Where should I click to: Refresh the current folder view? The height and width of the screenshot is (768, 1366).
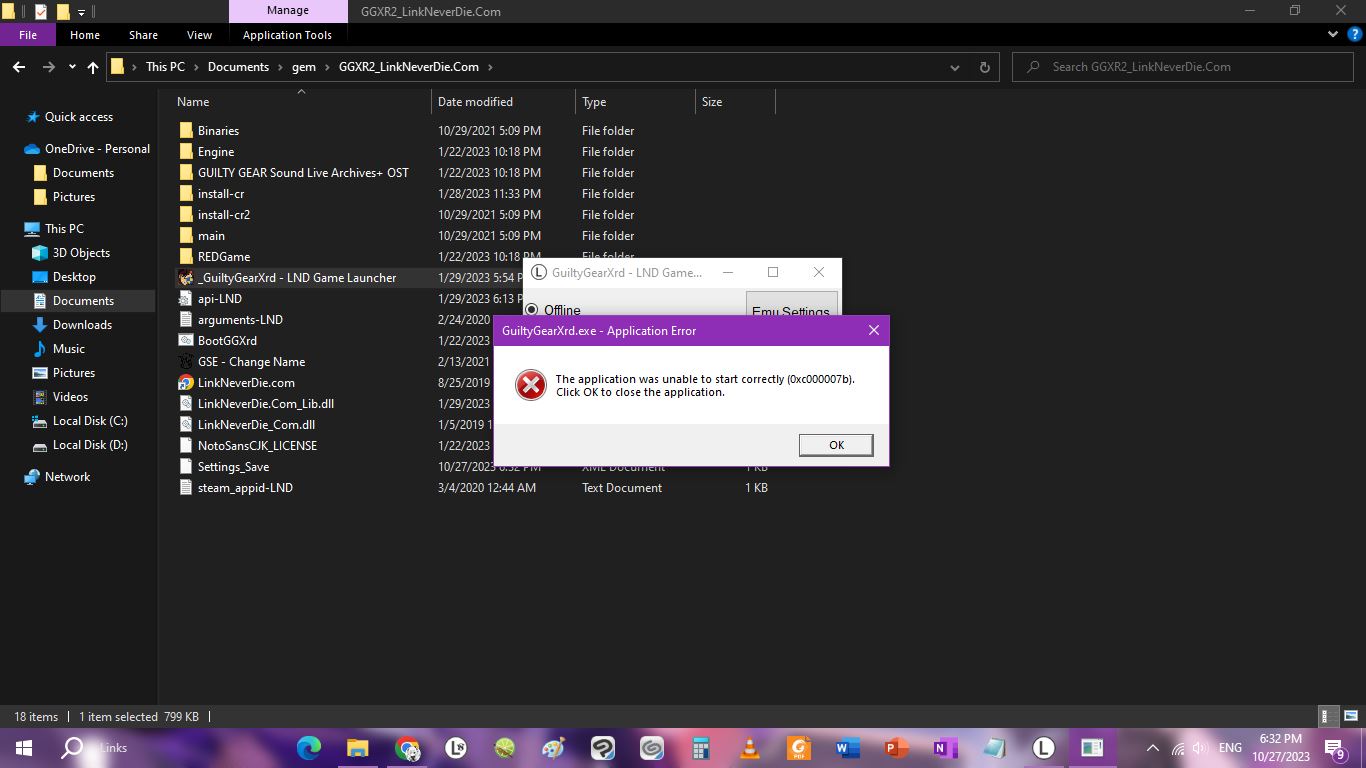984,67
